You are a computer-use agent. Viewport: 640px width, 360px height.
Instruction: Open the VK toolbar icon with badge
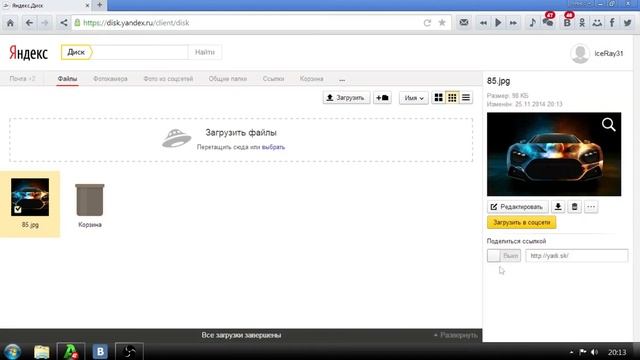567,22
